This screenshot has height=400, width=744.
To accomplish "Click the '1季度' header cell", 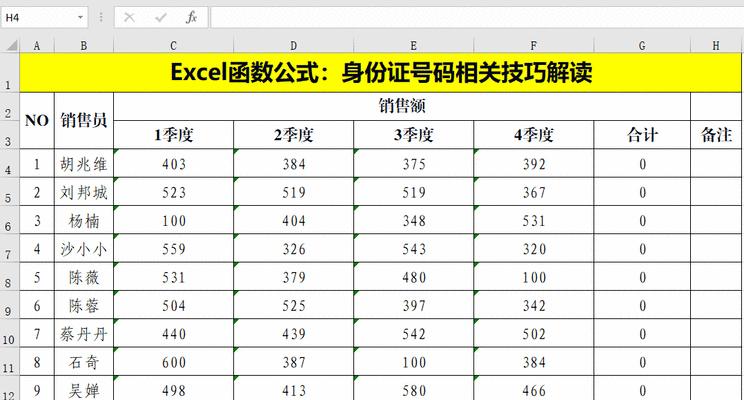I will pyautogui.click(x=173, y=135).
